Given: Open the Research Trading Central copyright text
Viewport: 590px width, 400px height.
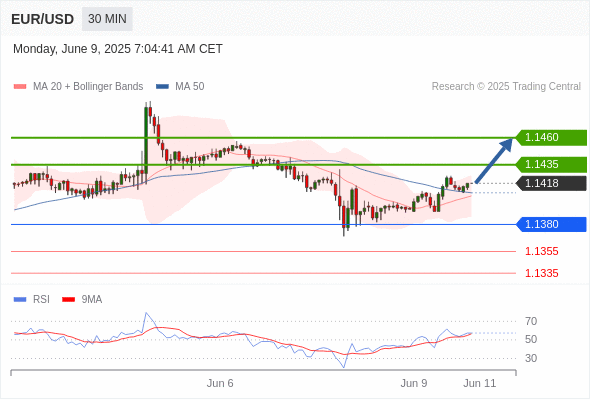Looking at the screenshot, I should click(x=506, y=87).
